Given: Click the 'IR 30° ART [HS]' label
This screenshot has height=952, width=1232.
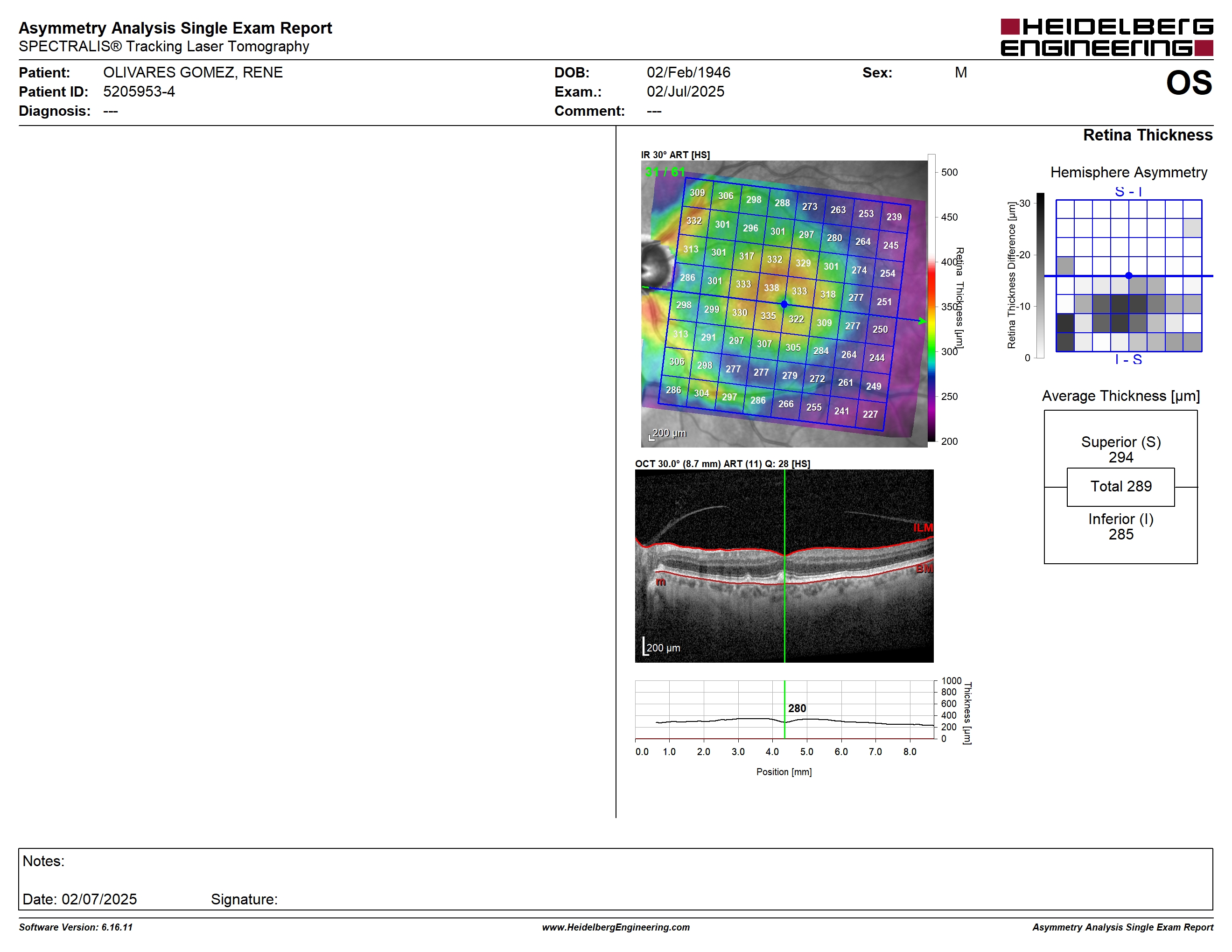Looking at the screenshot, I should coord(675,154).
